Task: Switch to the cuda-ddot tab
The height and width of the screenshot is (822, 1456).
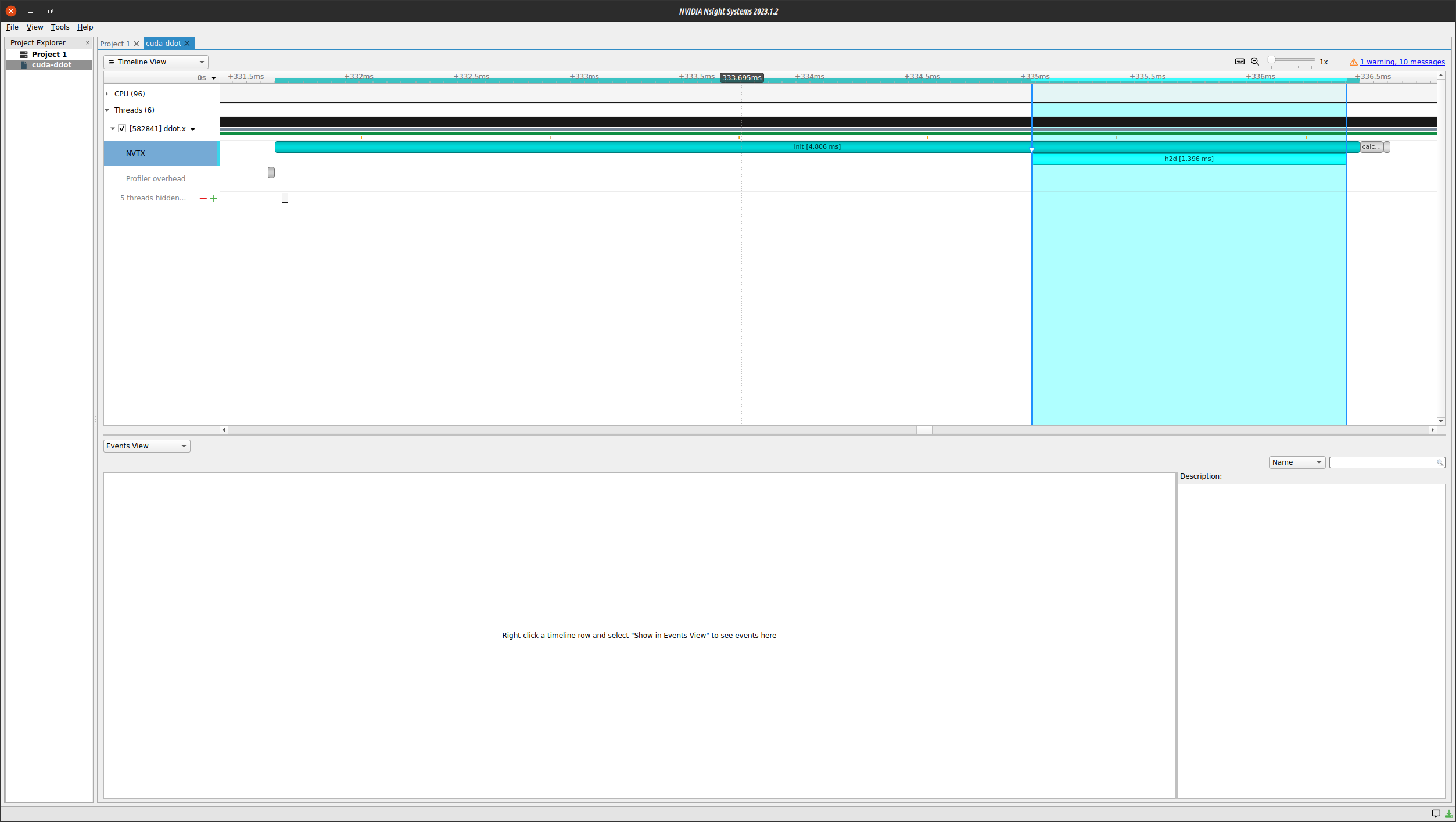Action: (x=163, y=44)
